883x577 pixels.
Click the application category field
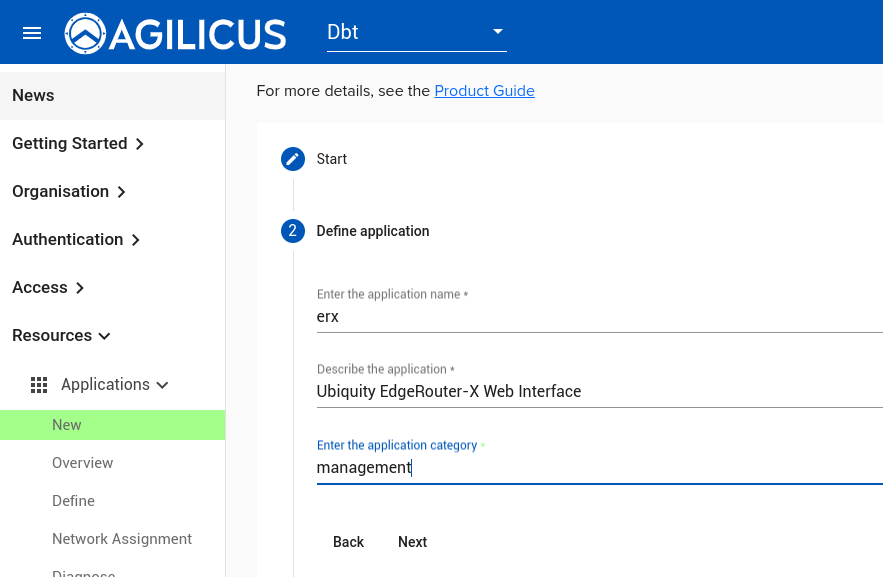[600, 467]
